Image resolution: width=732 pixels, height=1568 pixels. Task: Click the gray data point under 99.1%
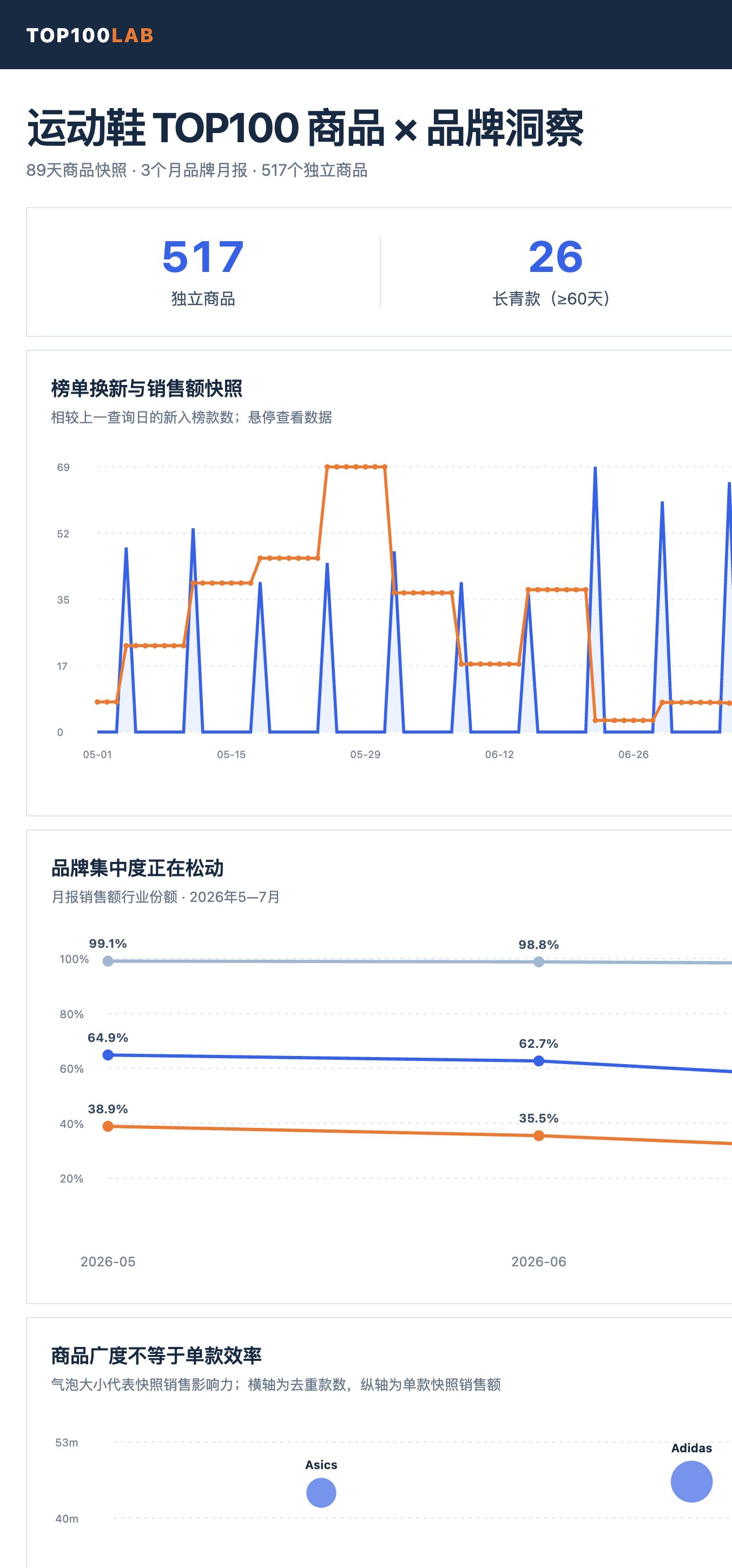(x=108, y=961)
